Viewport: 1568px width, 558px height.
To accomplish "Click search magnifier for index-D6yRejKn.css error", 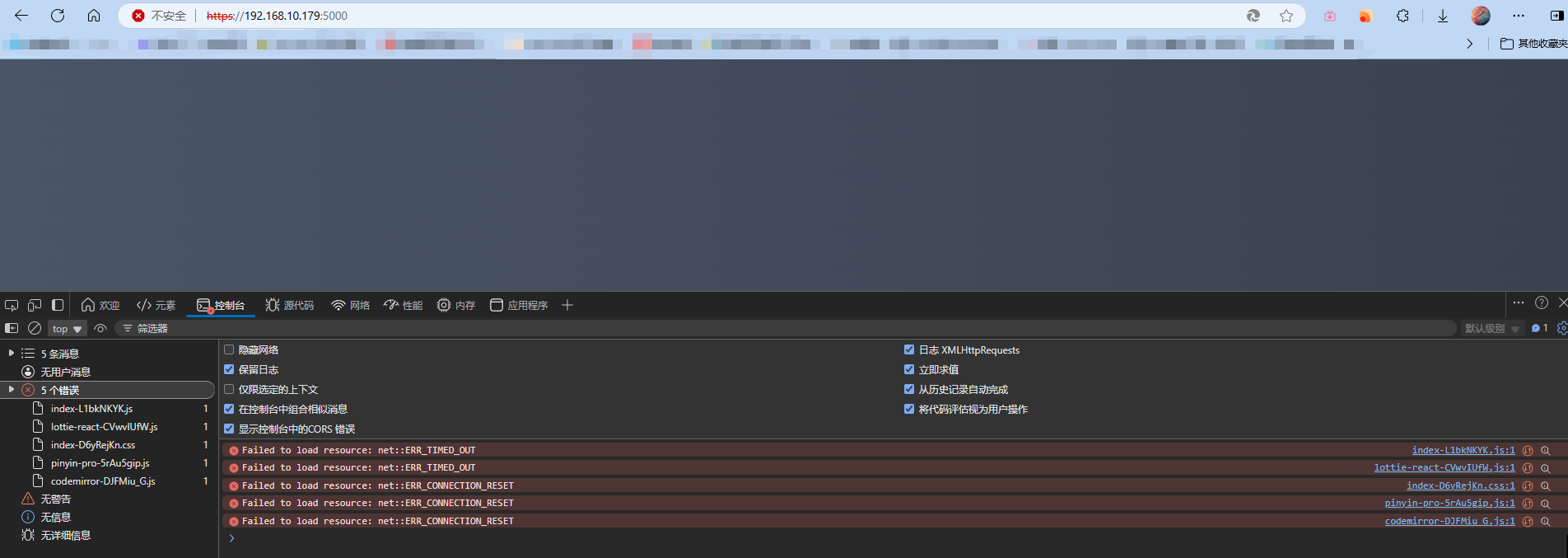I will click(x=1546, y=485).
